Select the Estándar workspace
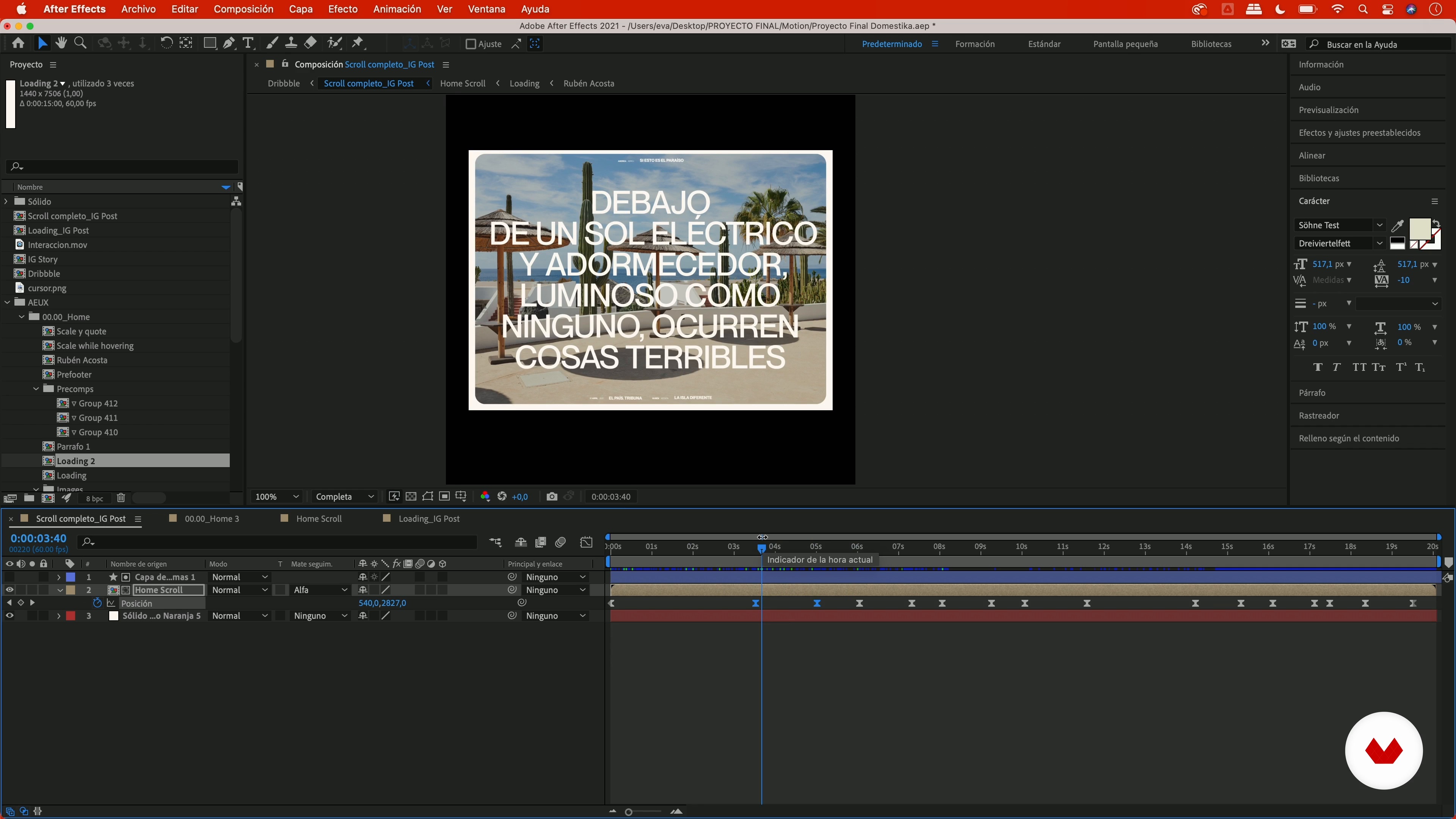The image size is (1456, 819). 1044,44
